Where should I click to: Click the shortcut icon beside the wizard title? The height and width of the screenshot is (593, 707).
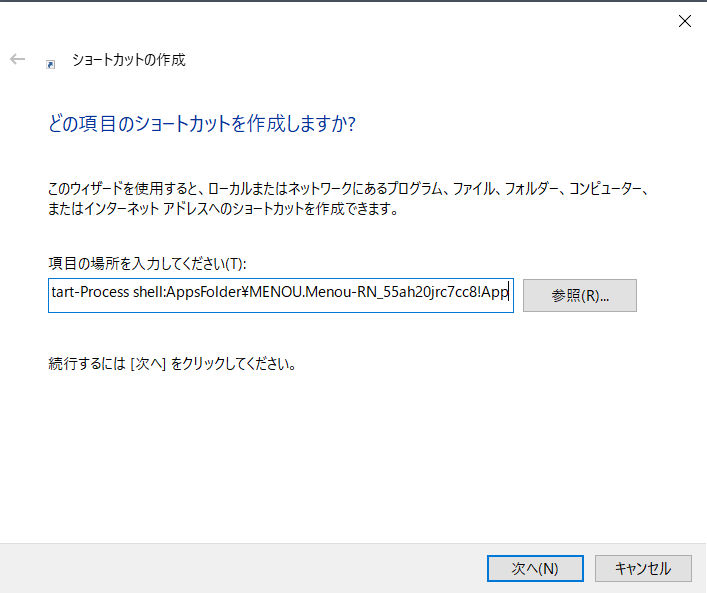tap(50, 64)
